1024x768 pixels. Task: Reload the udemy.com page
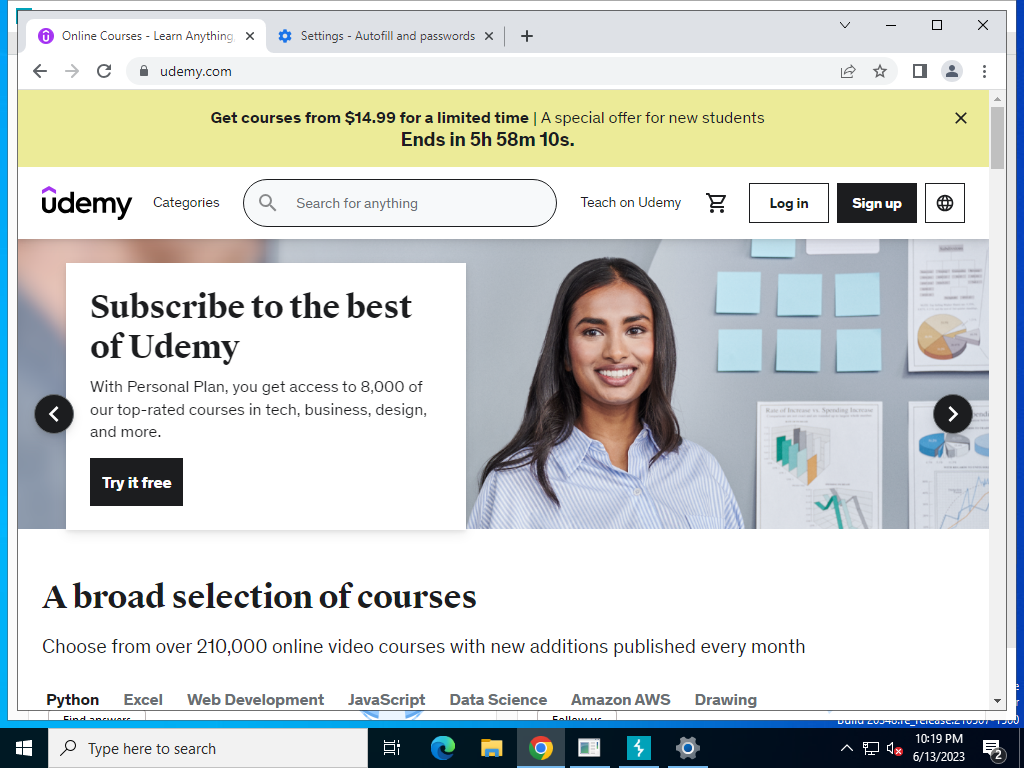pos(104,71)
